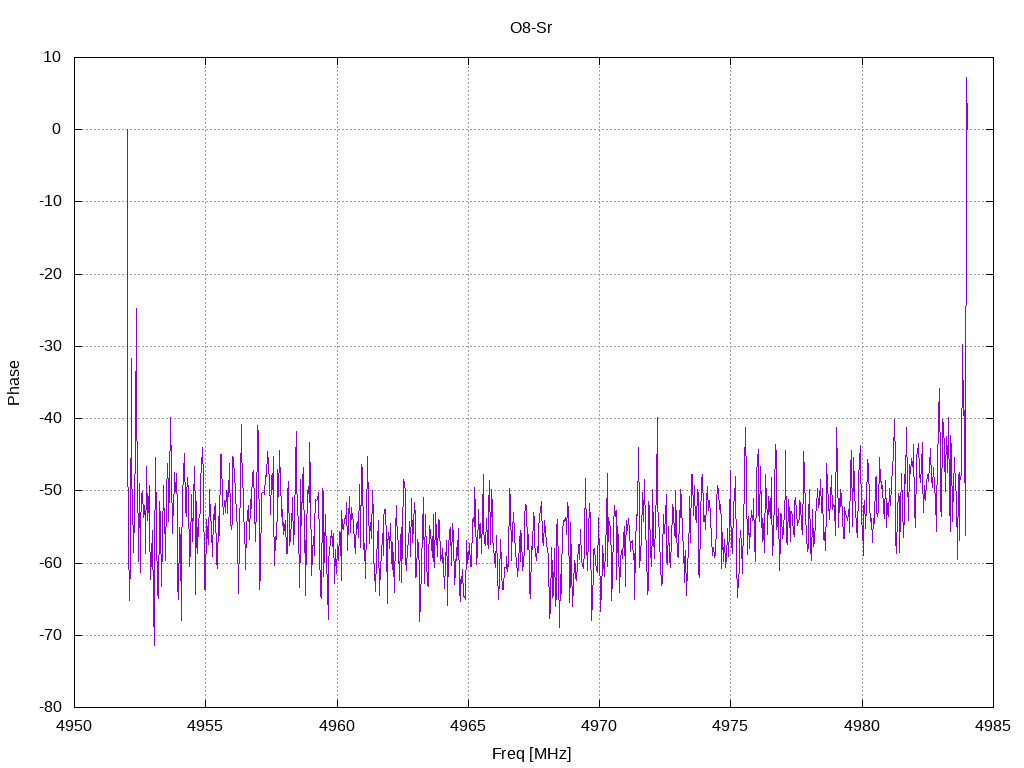
Task: Click y-axis tick label 0
Action: (56, 129)
